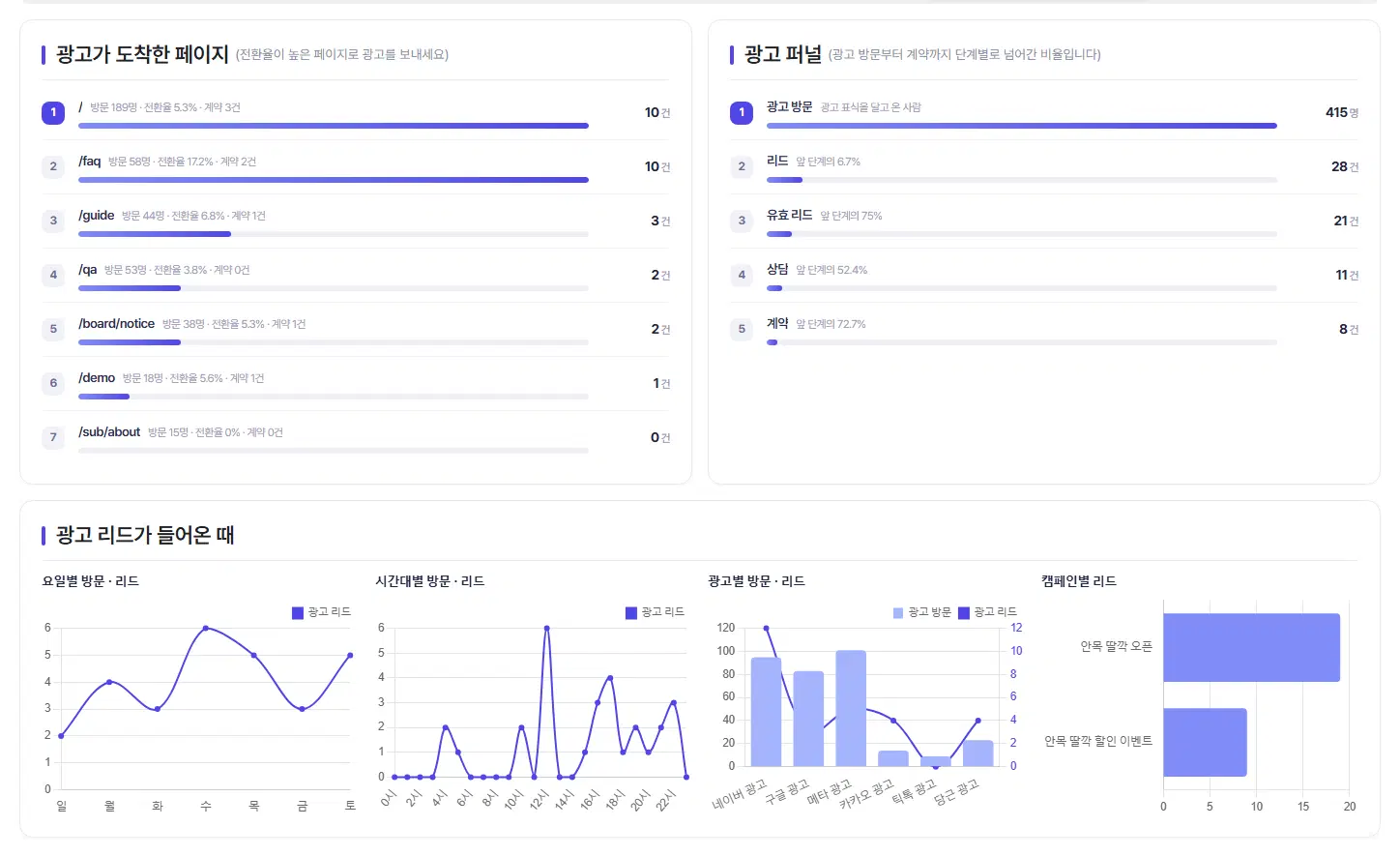
Task: Click the 광고 방문 funnel progress bar
Action: coord(1022,126)
